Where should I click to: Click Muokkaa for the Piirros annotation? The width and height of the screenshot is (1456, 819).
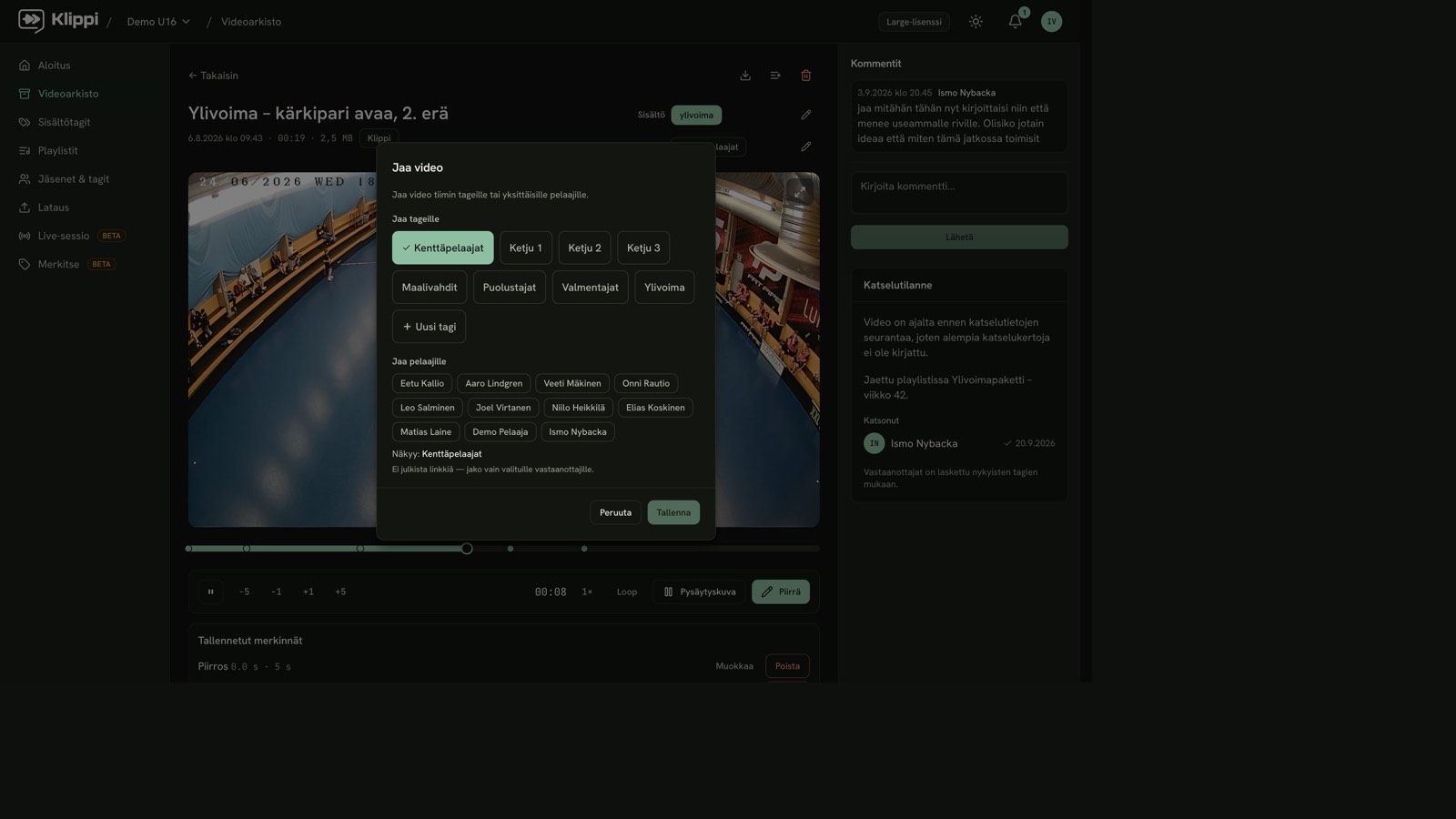[x=734, y=666]
